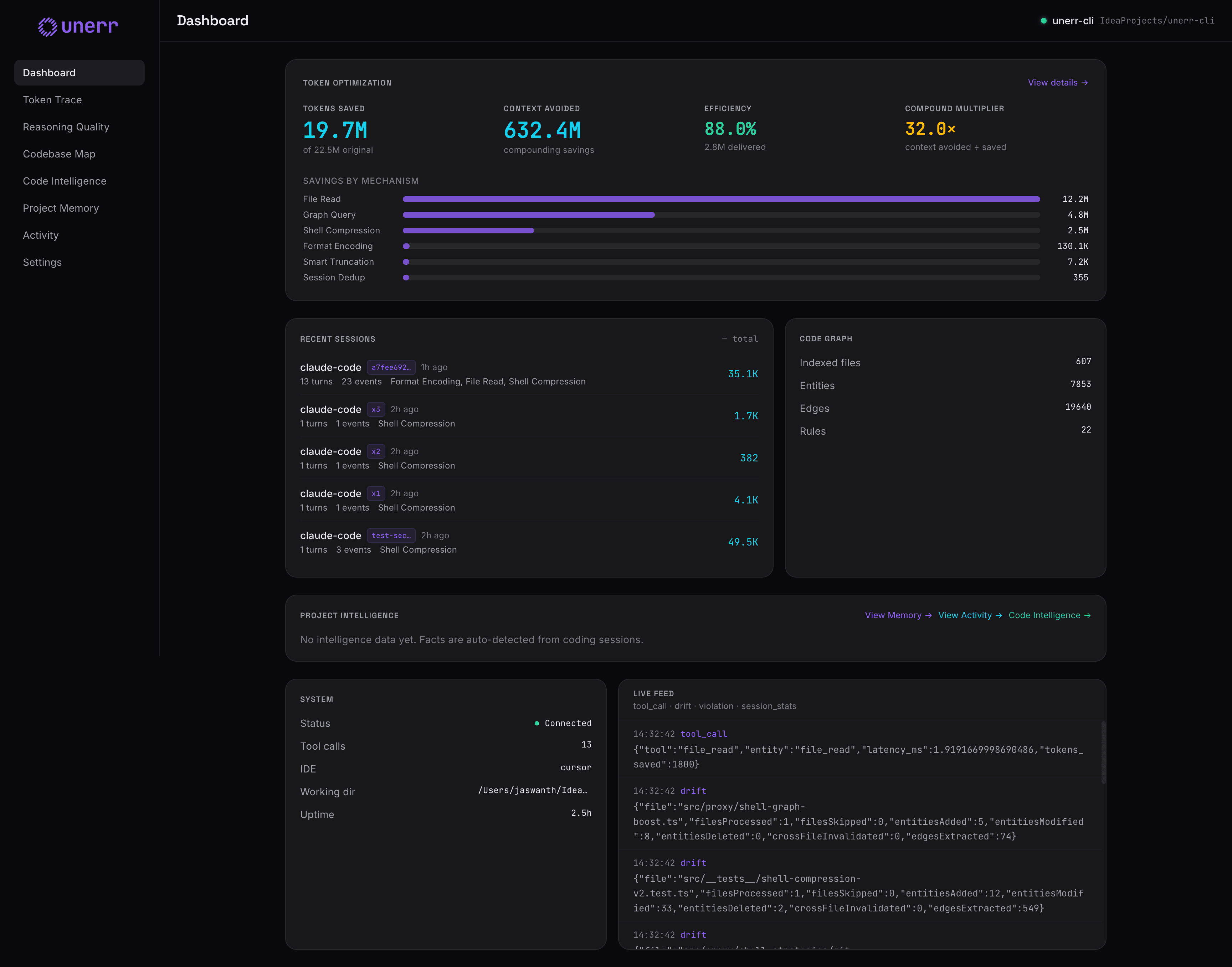Image resolution: width=1232 pixels, height=967 pixels.
Task: Click the Format Encoding savings bar
Action: (721, 246)
